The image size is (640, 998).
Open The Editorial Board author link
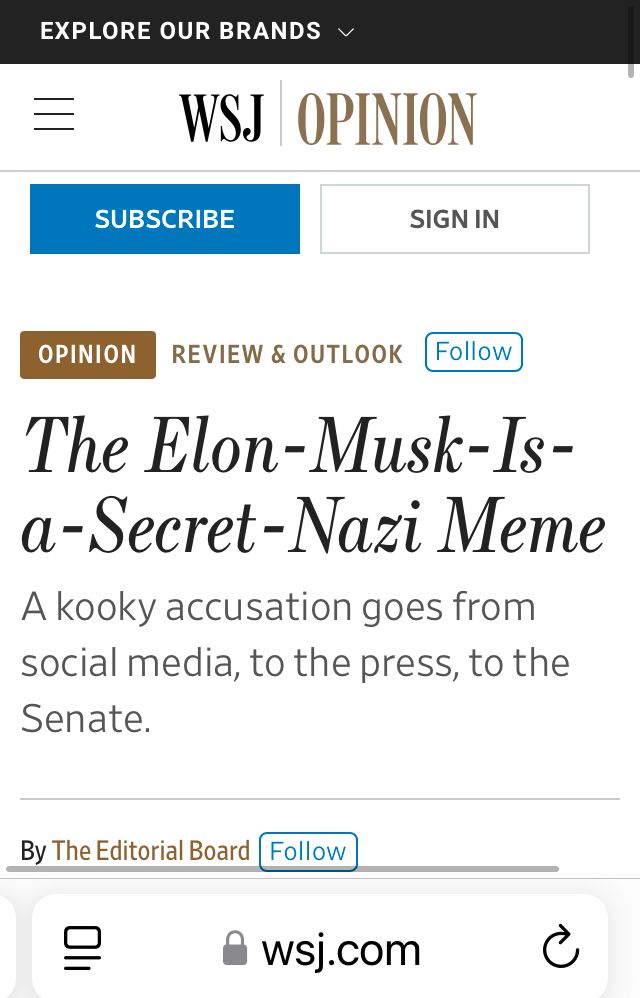150,851
